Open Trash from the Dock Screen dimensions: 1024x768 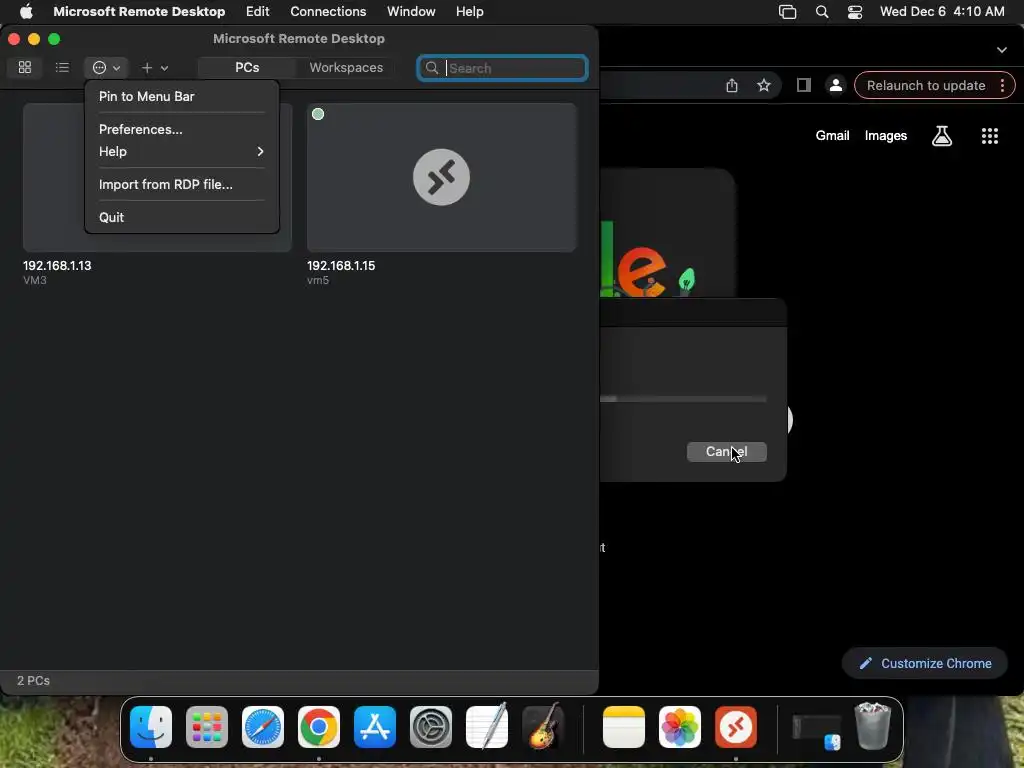point(873,726)
